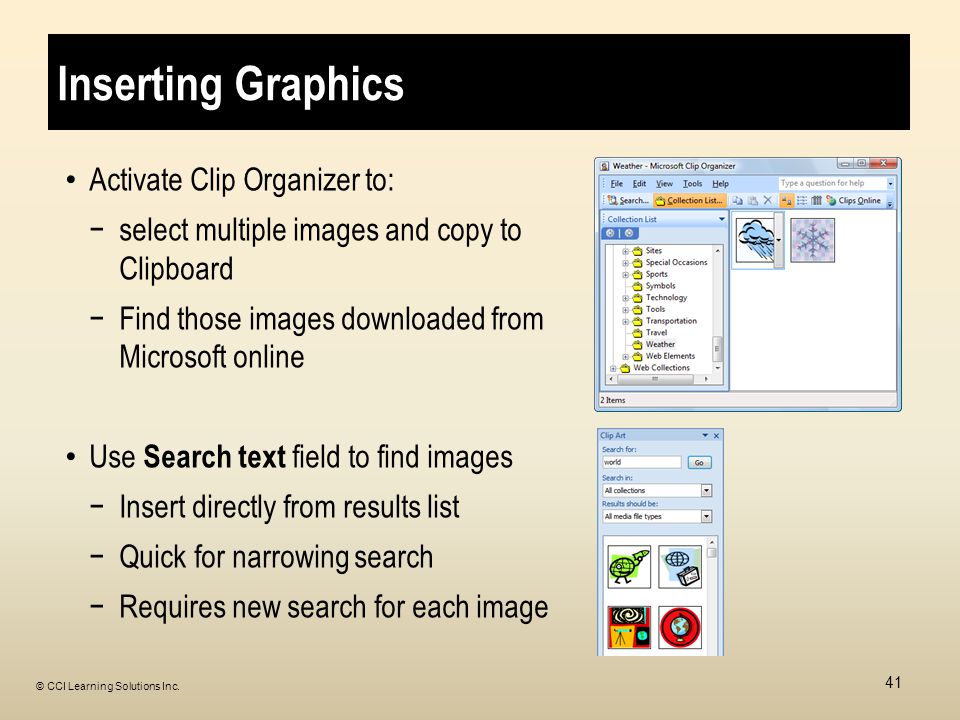Click the Copy icon in the toolbar
The image size is (960, 720).
(738, 200)
